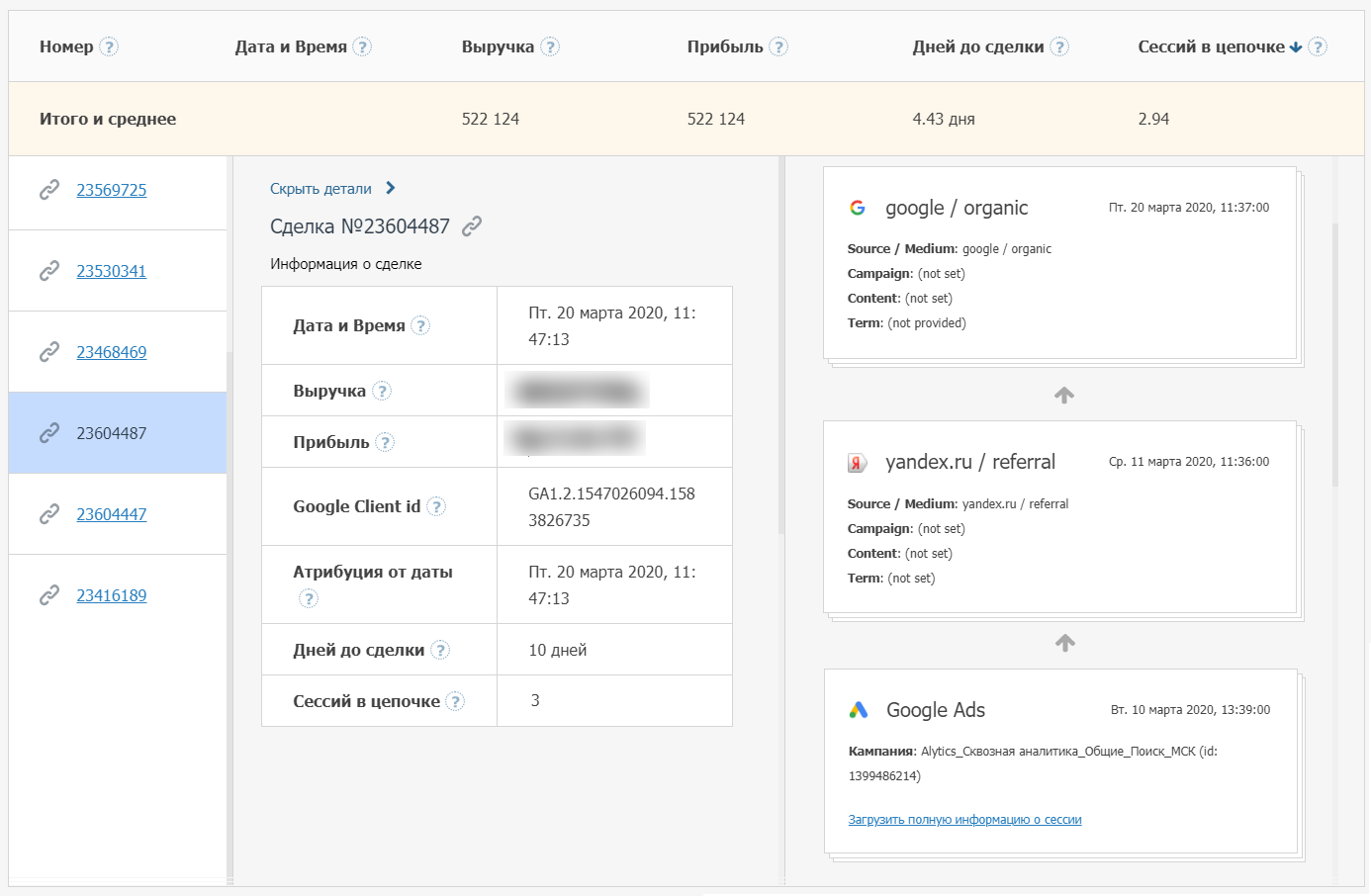The image size is (1371, 896).
Task: Click help icon next to Выручка column header
Action: tap(550, 46)
